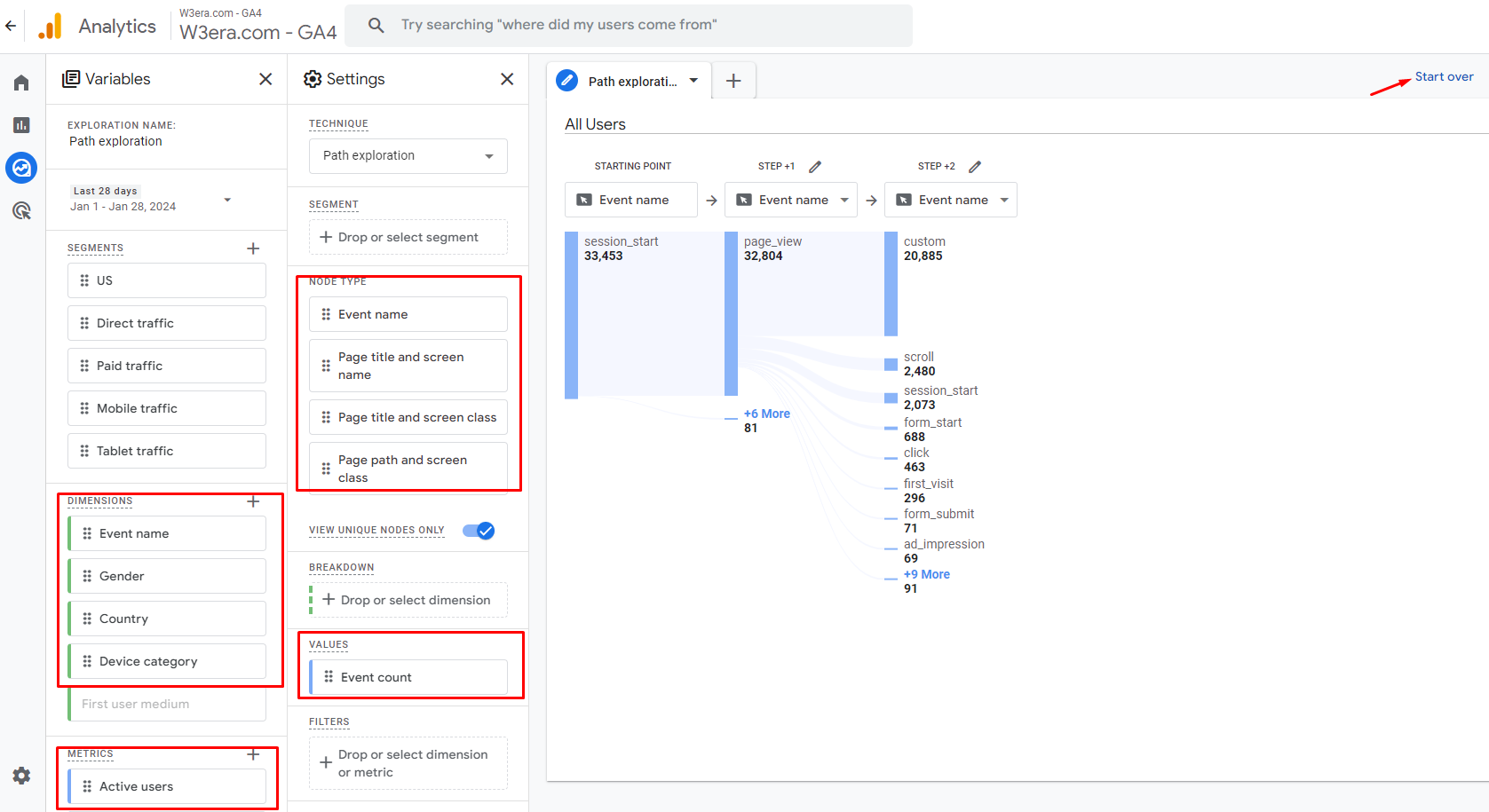The height and width of the screenshot is (812, 1489).
Task: Select Tablet traffic segment
Action: [x=167, y=451]
